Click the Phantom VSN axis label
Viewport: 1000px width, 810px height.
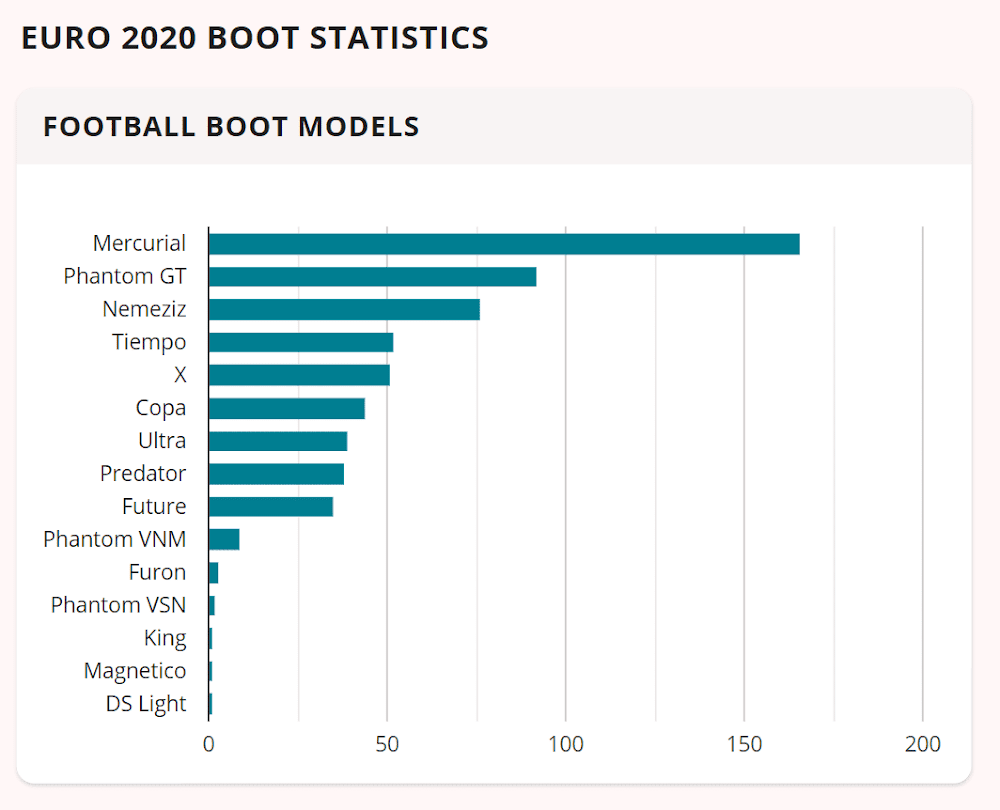click(x=118, y=605)
